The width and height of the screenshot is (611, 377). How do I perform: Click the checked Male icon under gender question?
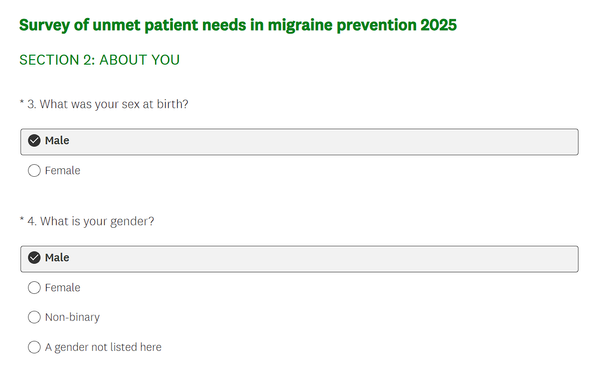tap(34, 258)
